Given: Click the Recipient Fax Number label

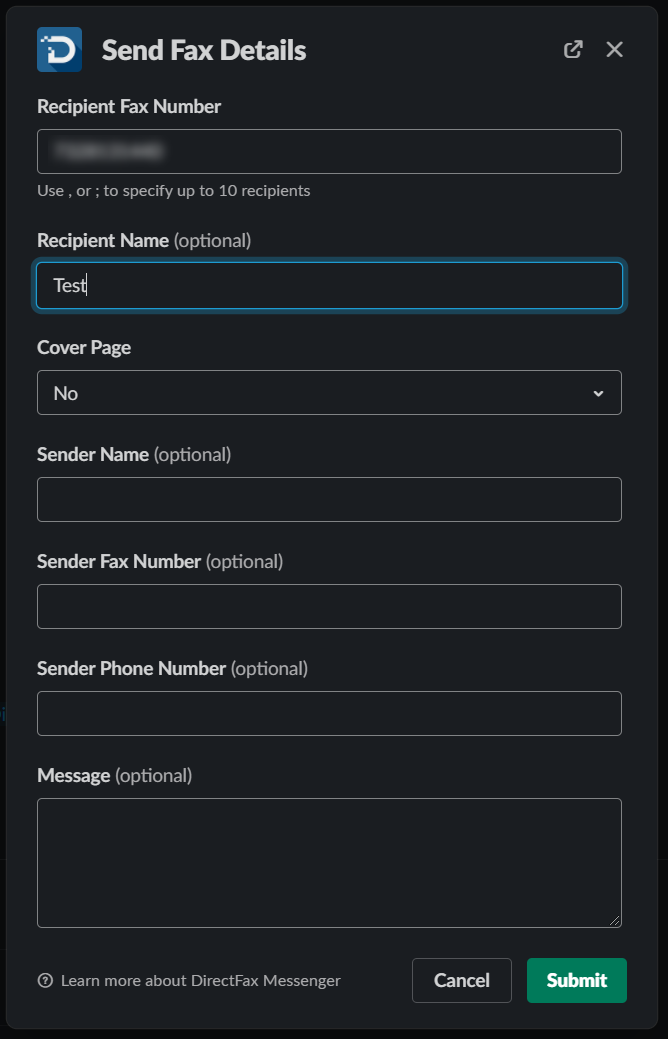Looking at the screenshot, I should [x=129, y=106].
